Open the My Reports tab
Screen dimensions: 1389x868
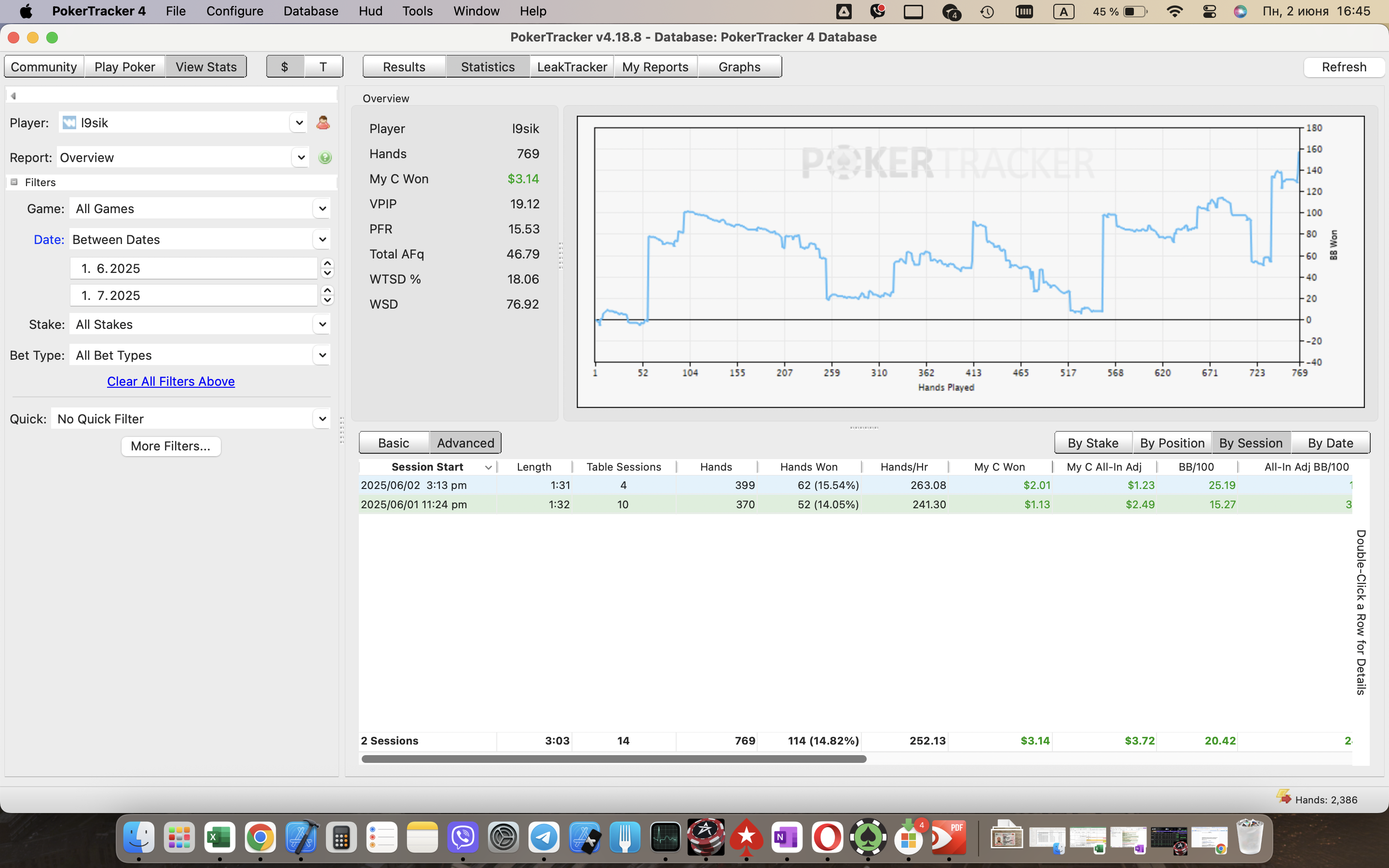[655, 67]
